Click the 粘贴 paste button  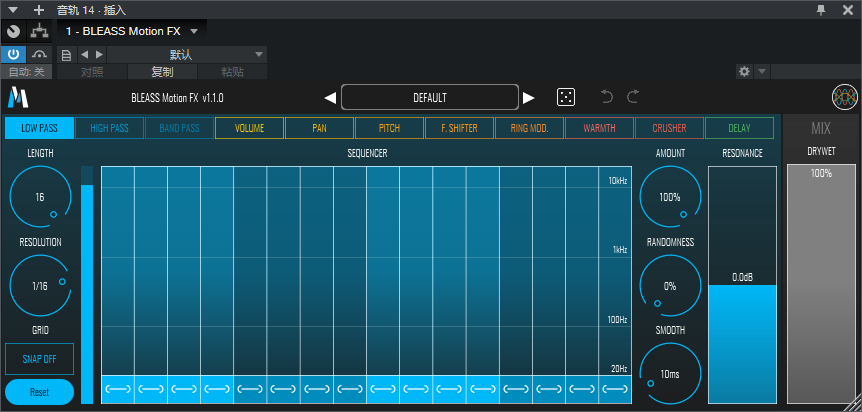tap(232, 72)
